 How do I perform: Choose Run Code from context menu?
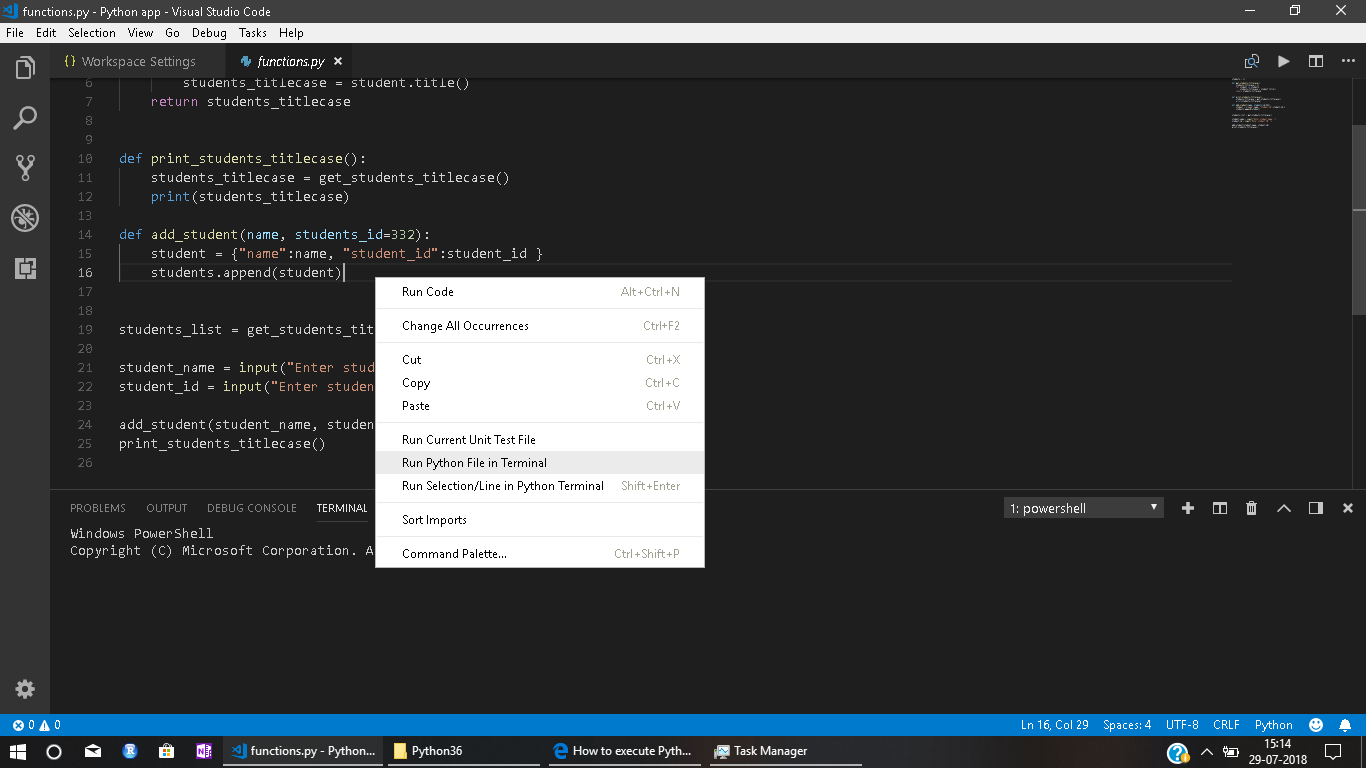(x=540, y=292)
